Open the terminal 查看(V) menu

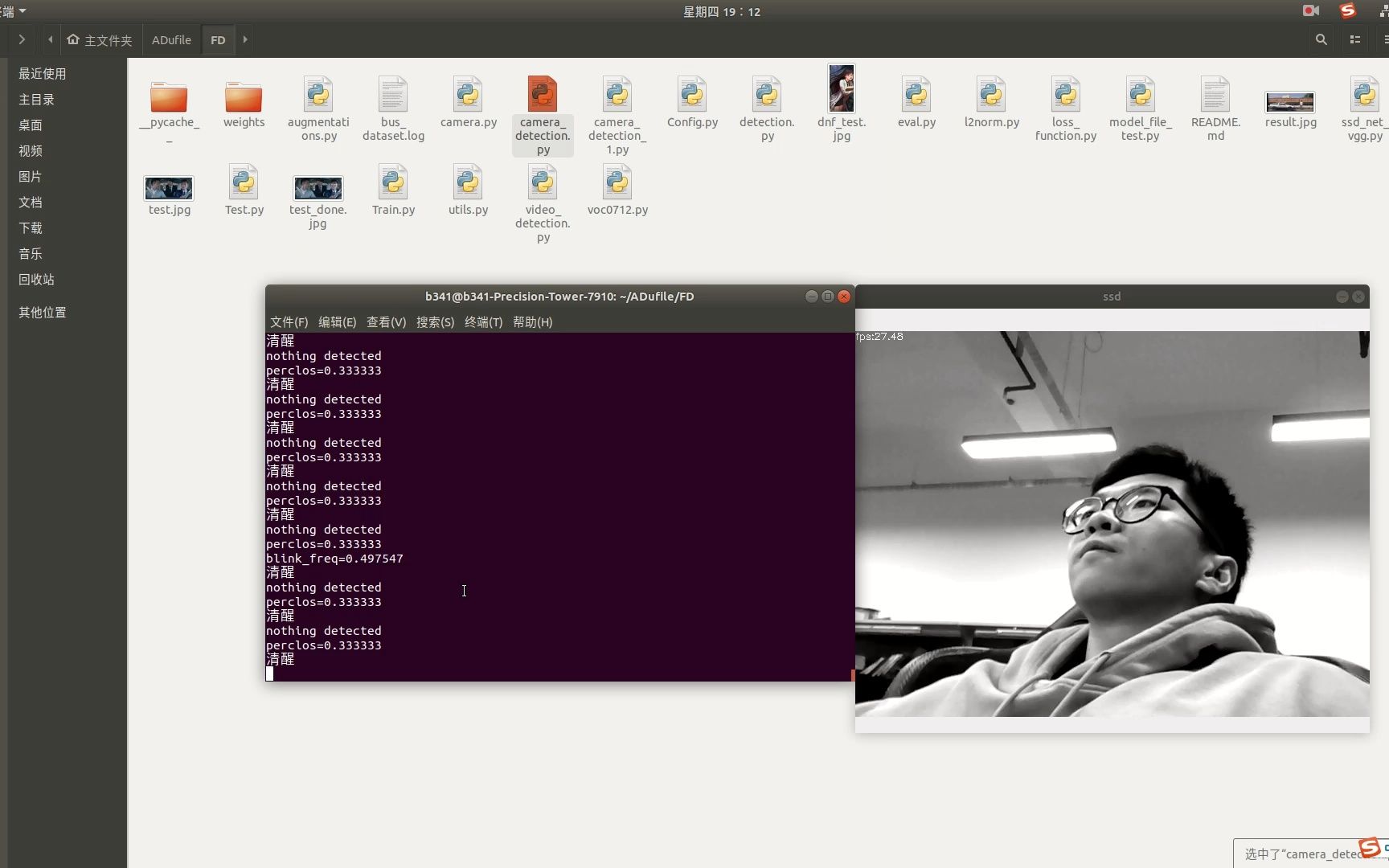pos(387,322)
